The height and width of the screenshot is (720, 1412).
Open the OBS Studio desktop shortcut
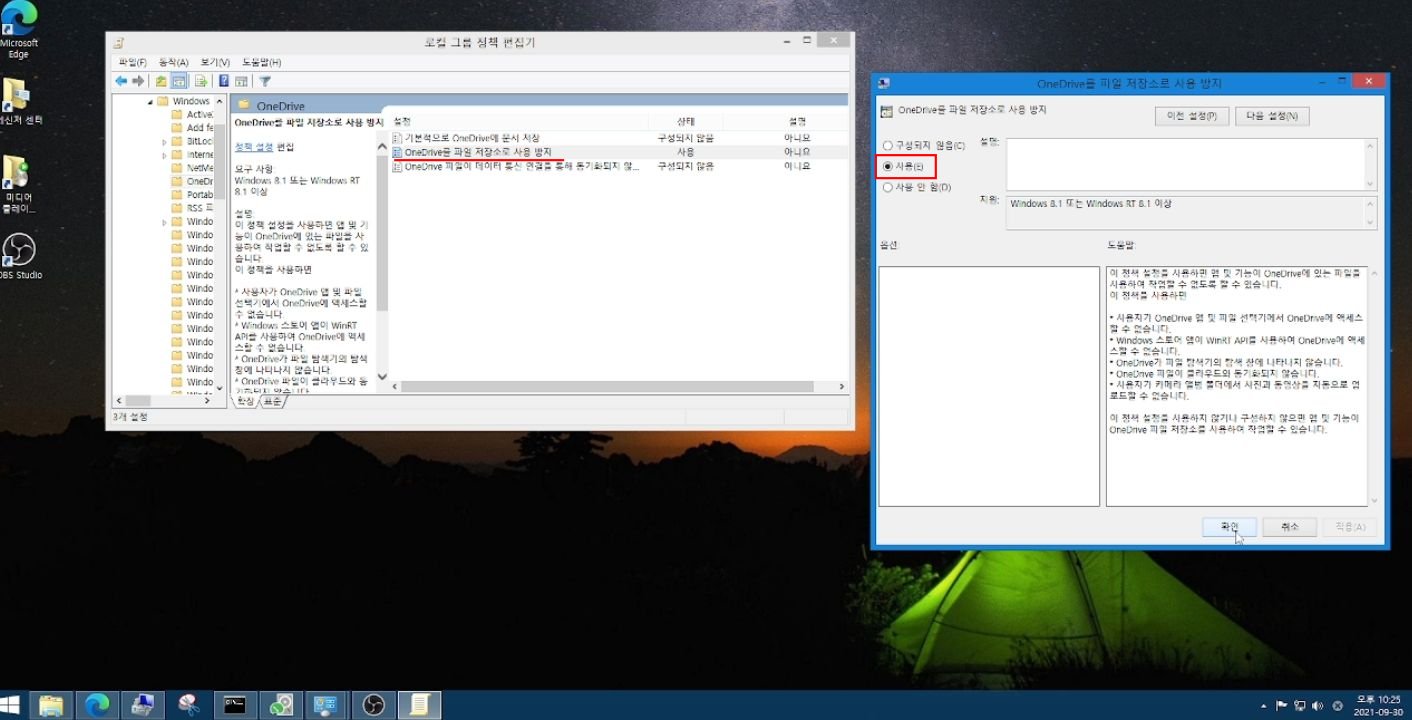[18, 257]
